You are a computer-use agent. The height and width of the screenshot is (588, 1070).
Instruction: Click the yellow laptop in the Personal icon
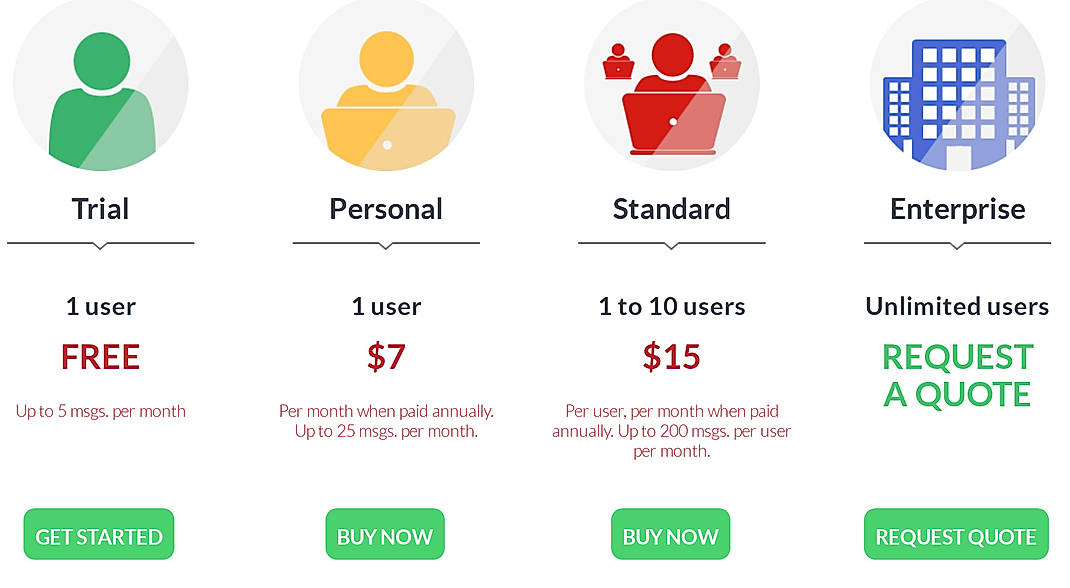pos(386,135)
